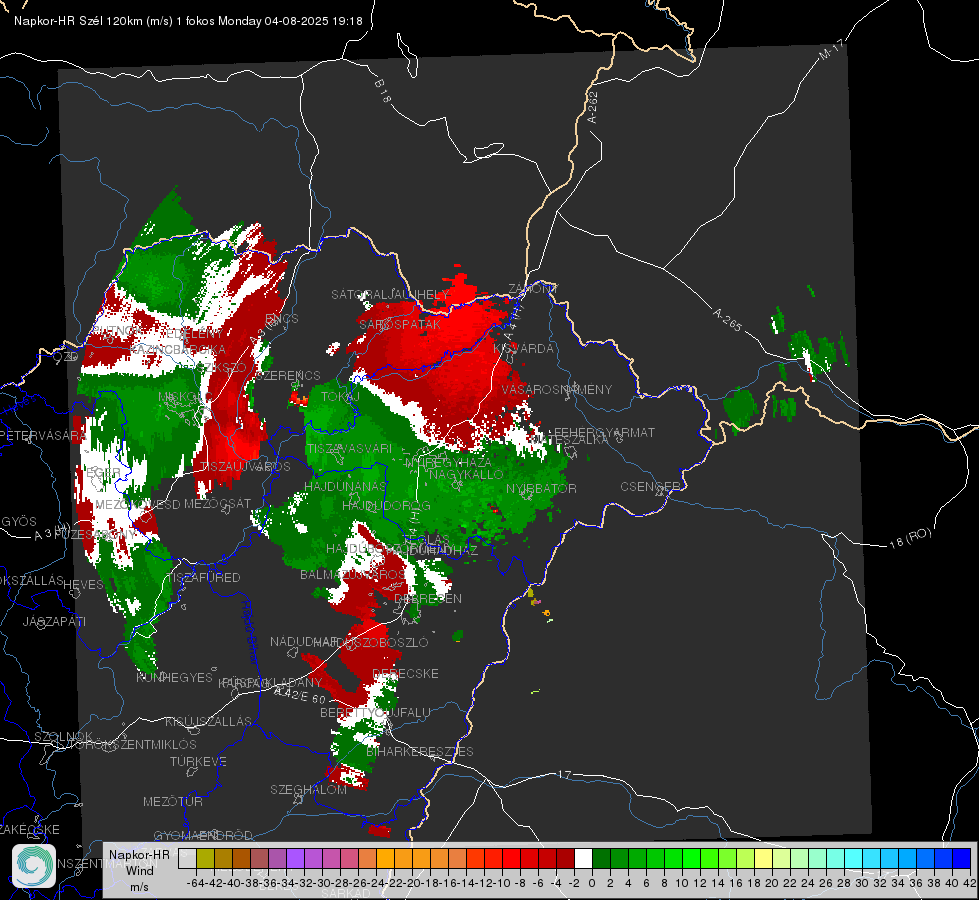The image size is (979, 900).
Task: Select the deep blue swatch between 40 and 42
Action: [961, 859]
